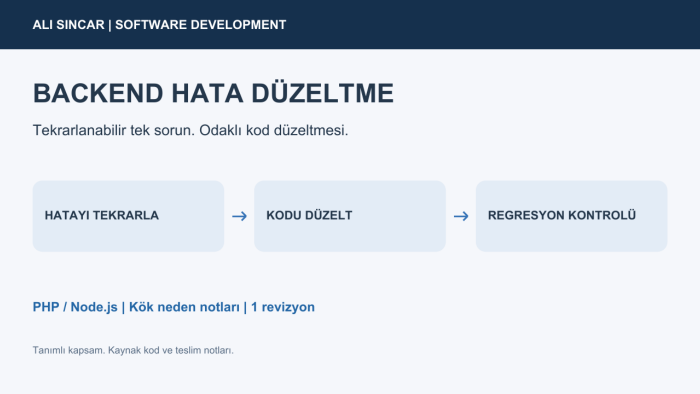Viewport: 700px width, 394px height.
Task: Click the arrow after HATAYI TEKRARLA
Action: pos(239,216)
